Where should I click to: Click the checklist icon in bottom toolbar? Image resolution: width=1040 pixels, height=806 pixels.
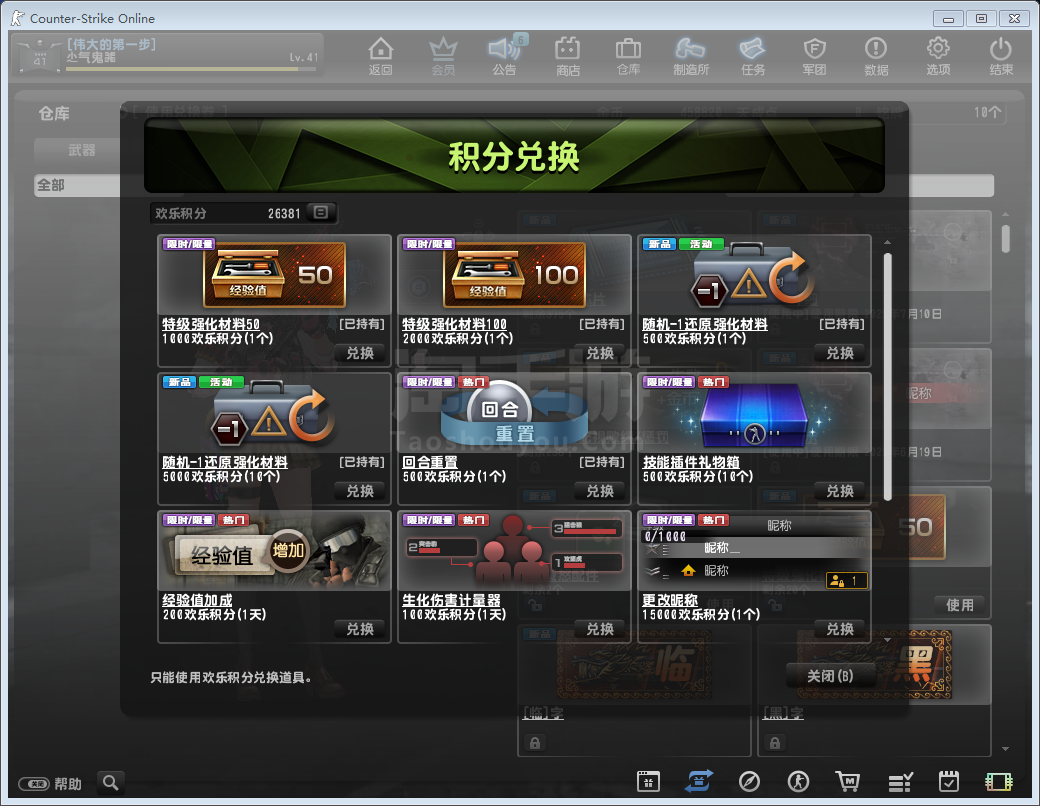coord(900,782)
